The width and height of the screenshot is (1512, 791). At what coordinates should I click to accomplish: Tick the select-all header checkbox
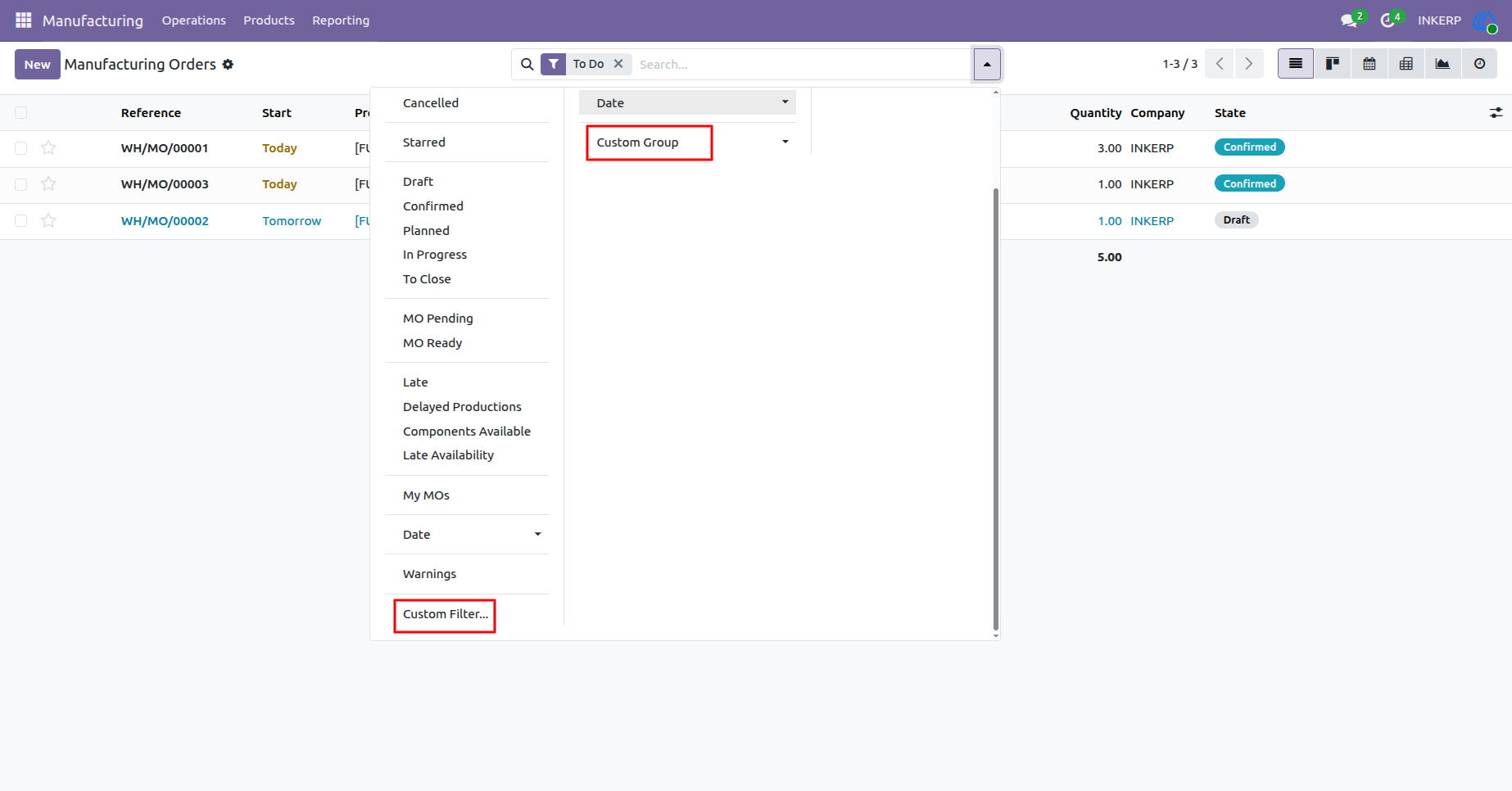pos(21,113)
